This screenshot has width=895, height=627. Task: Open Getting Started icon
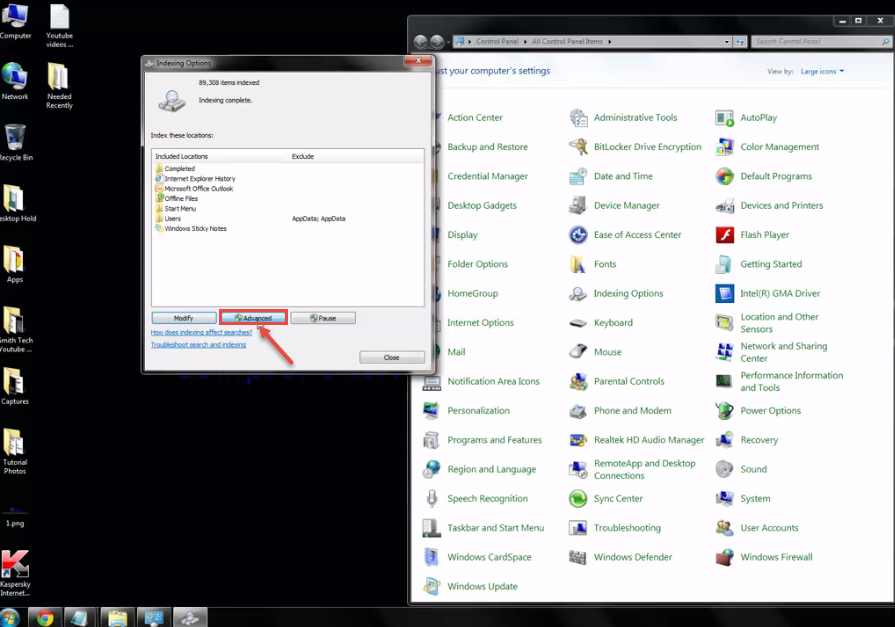pyautogui.click(x=724, y=264)
